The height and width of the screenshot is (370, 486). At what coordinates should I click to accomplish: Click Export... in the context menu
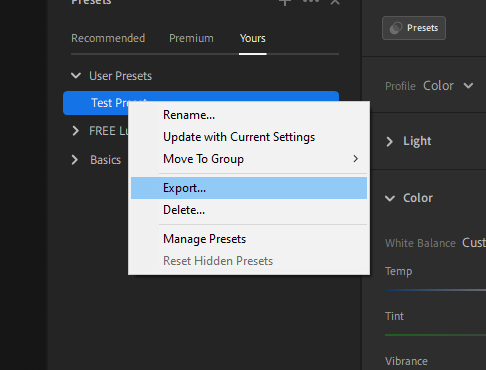(x=249, y=188)
